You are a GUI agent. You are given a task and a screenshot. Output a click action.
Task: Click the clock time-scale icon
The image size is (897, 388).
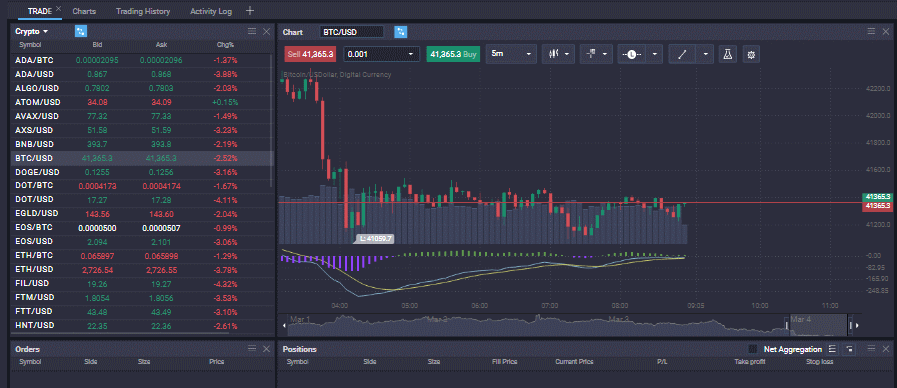632,54
